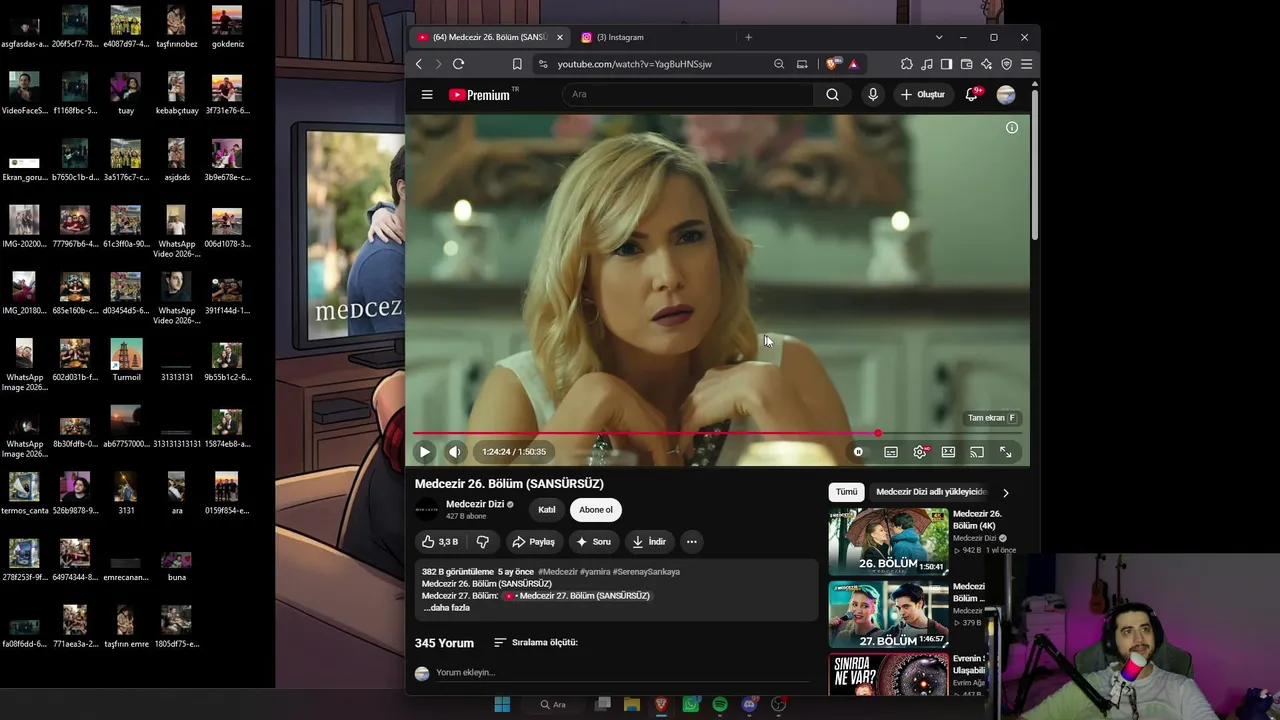Open Brave Leo AI sparkle icon
The image size is (1280, 720).
[986, 64]
